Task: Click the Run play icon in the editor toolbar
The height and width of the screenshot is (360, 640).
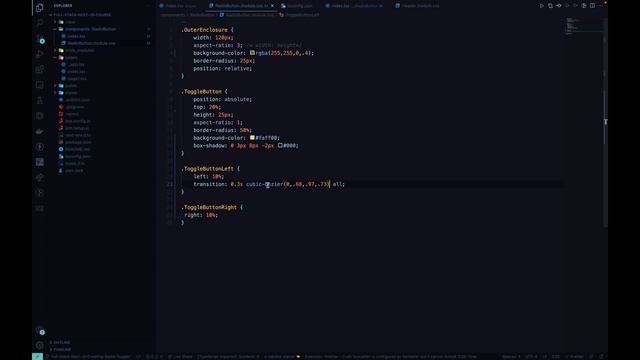Action: [542, 6]
